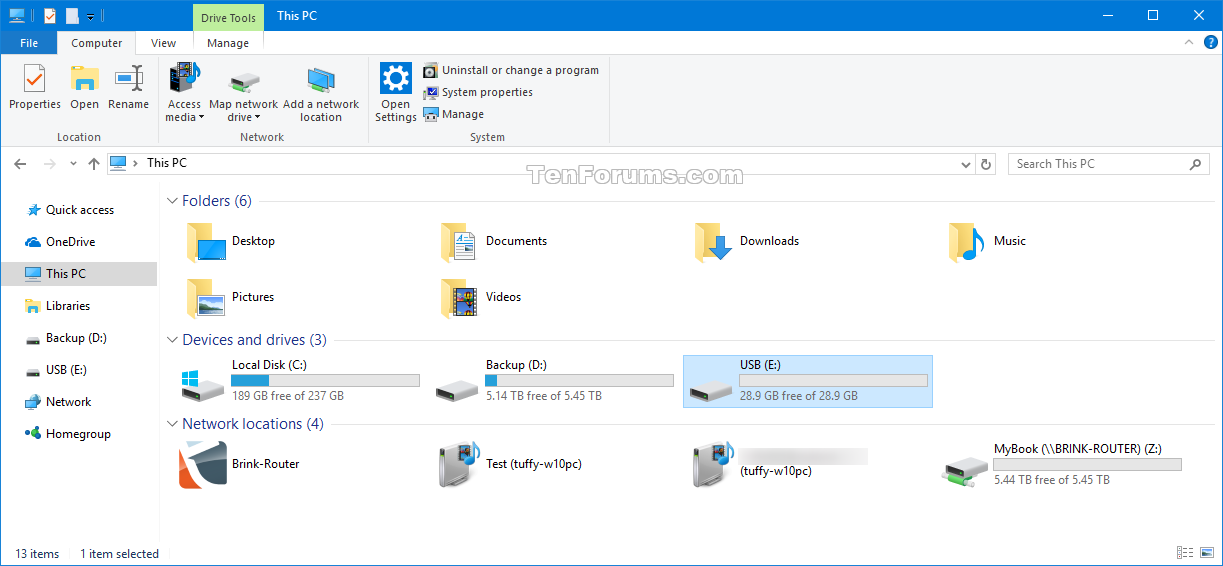Select the Pictures folder icon

tap(205, 299)
